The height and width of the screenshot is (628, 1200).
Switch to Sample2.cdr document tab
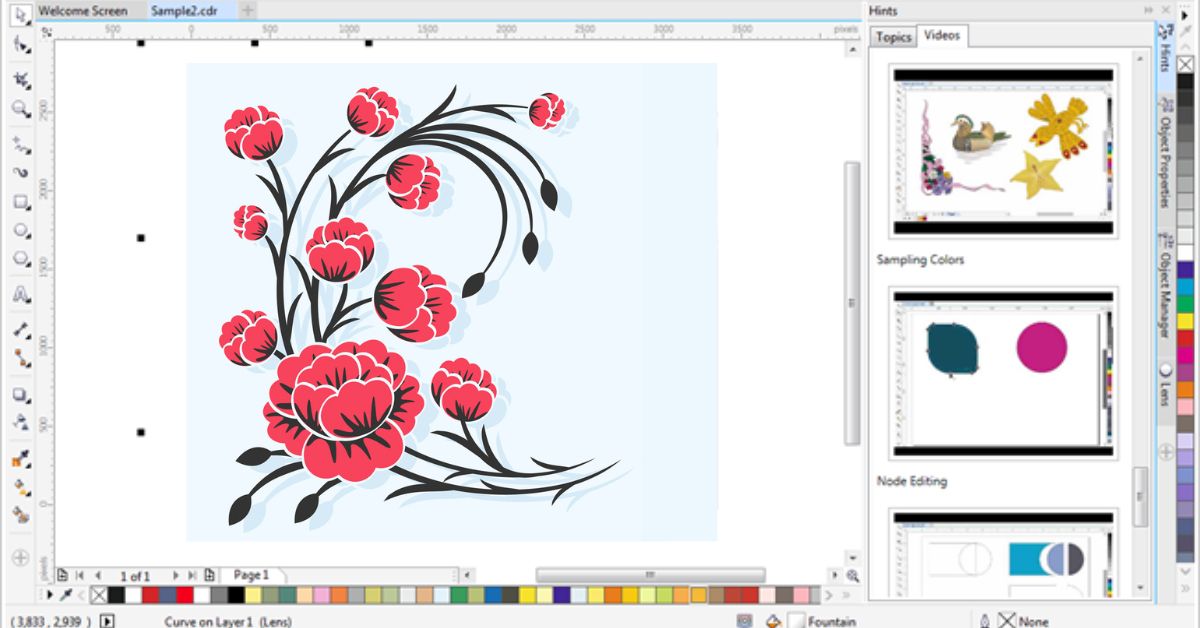[184, 11]
